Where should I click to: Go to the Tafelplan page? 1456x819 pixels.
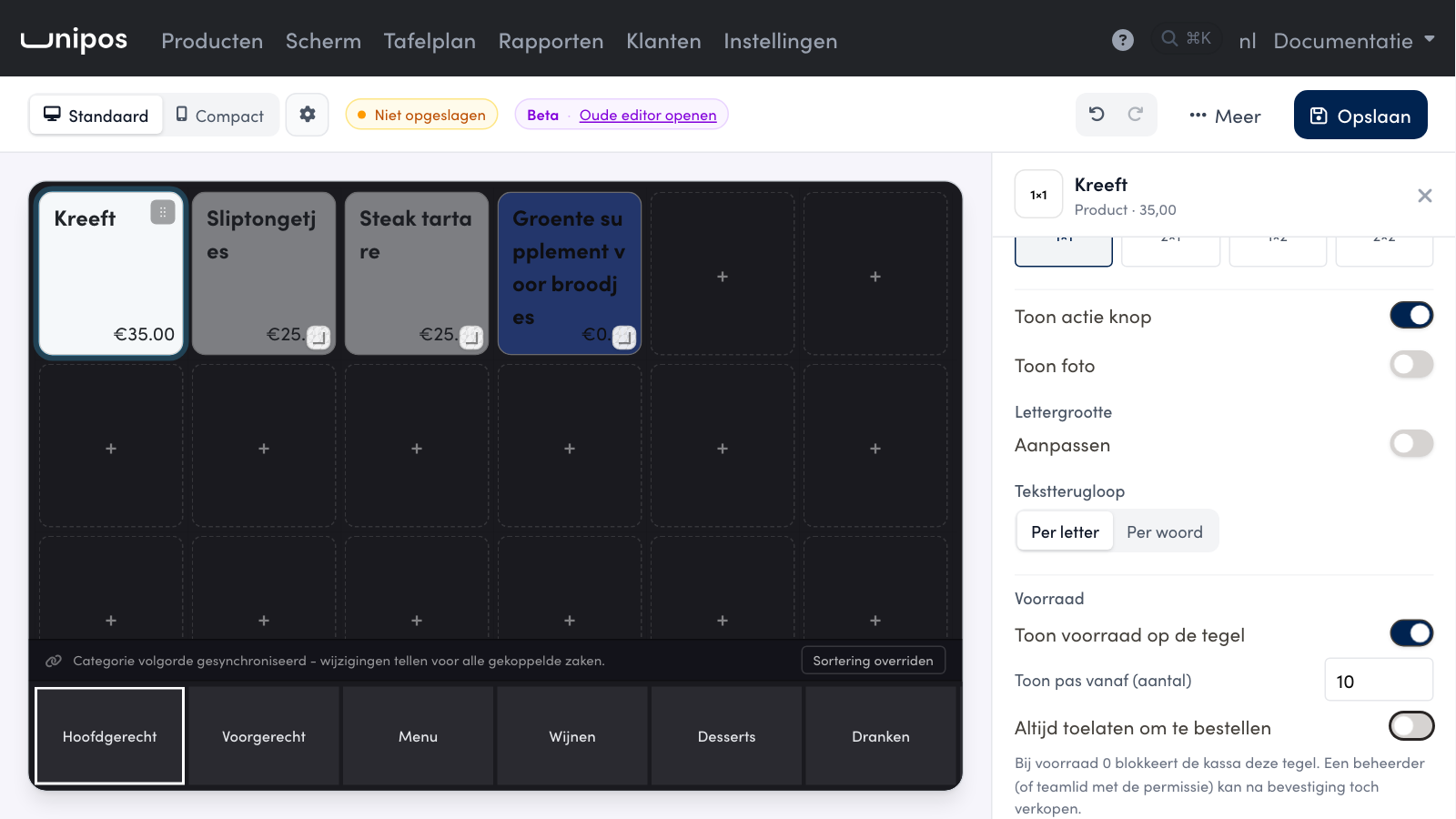click(x=430, y=41)
